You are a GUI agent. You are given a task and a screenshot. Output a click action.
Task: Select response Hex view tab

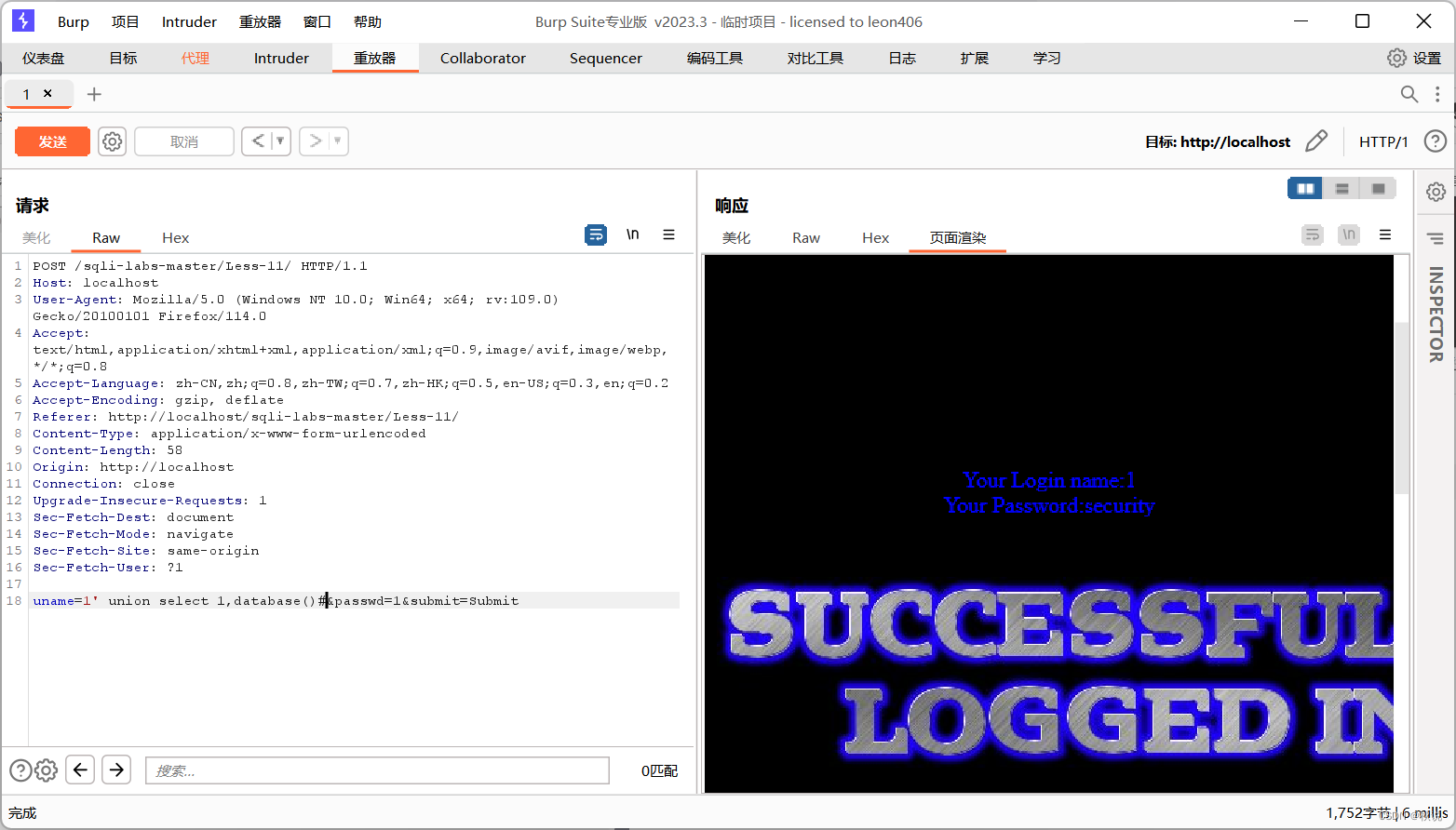(x=875, y=237)
